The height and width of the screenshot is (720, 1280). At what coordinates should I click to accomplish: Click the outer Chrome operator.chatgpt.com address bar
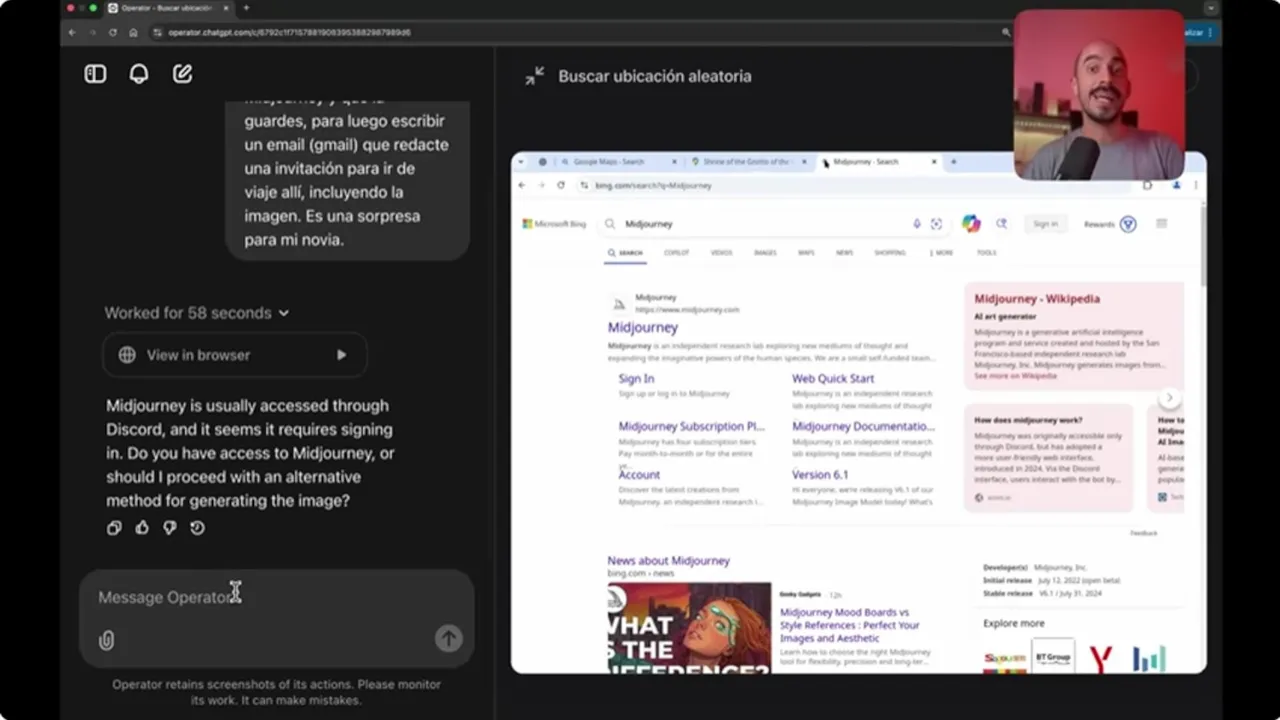point(580,32)
